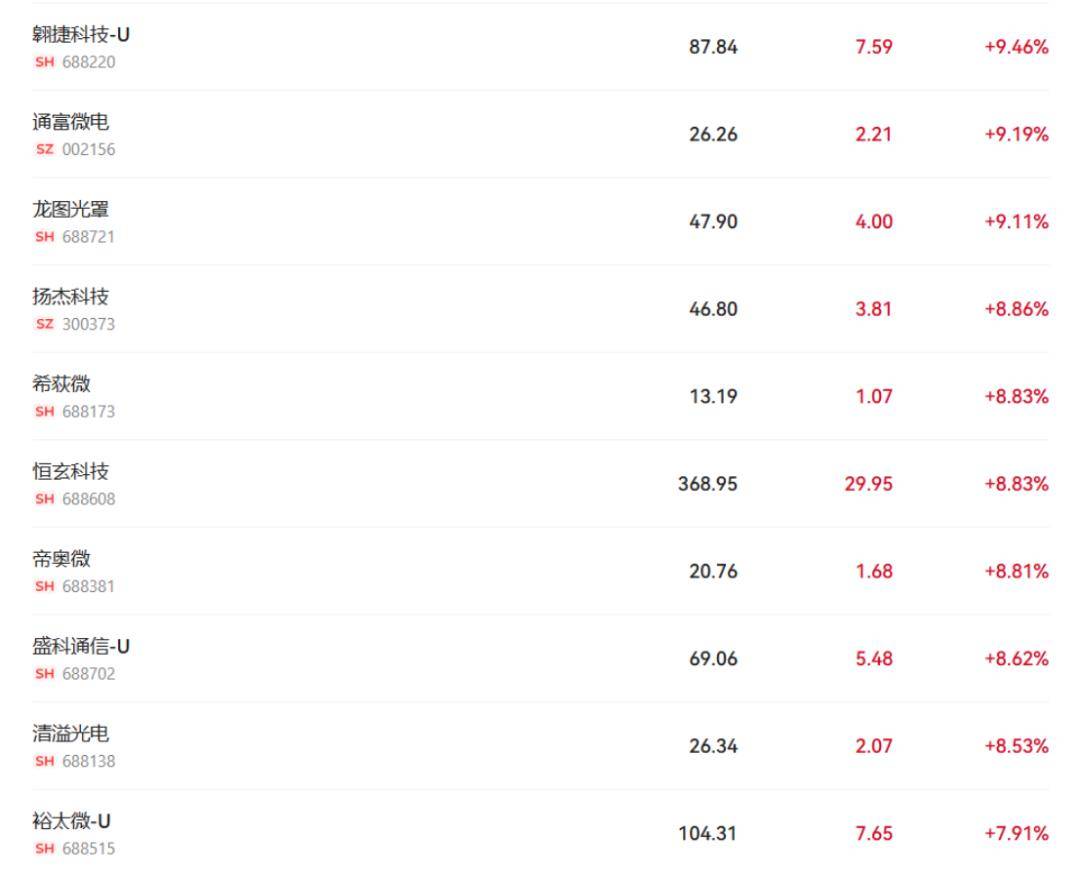Select 恒玄科技 stock name
This screenshot has height=874, width=1080.
[70, 472]
